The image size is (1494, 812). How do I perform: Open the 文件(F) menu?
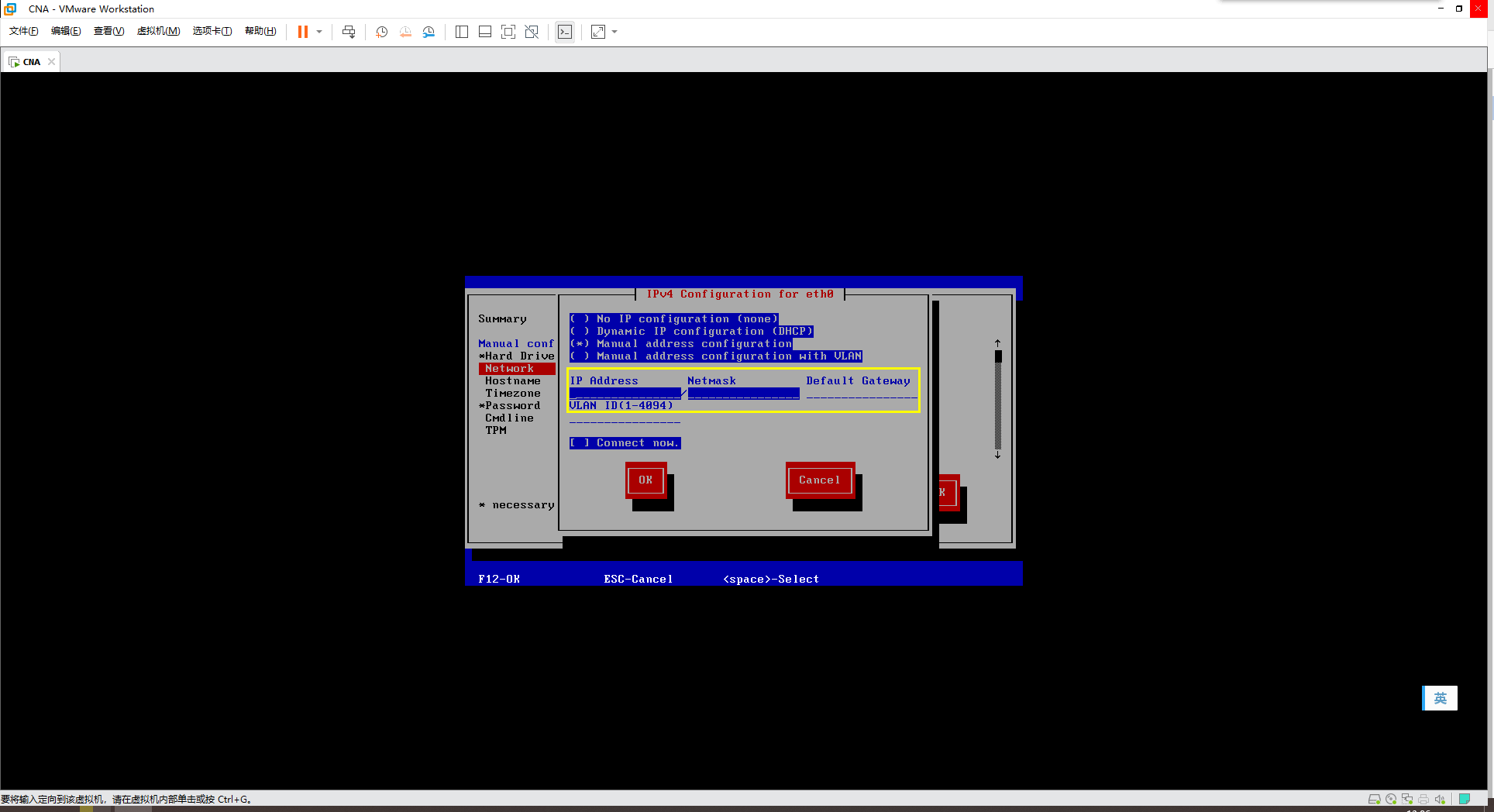pyautogui.click(x=24, y=31)
